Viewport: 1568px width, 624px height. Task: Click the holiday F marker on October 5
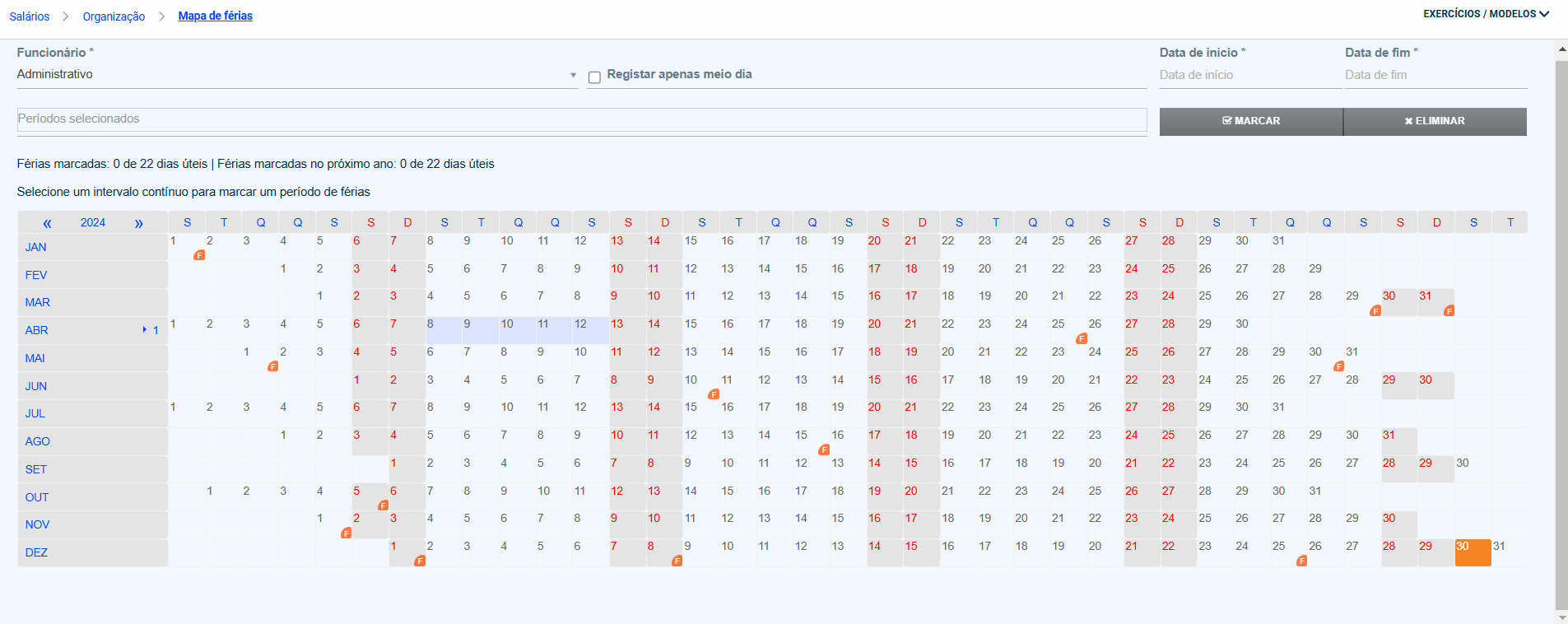383,505
